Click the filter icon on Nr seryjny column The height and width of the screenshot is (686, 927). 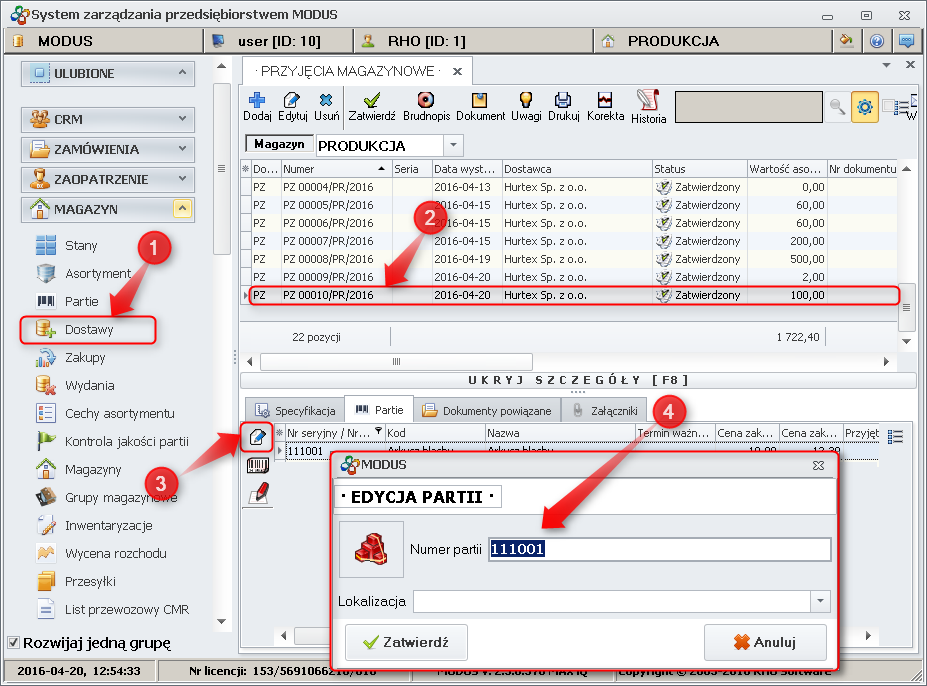[x=378, y=431]
